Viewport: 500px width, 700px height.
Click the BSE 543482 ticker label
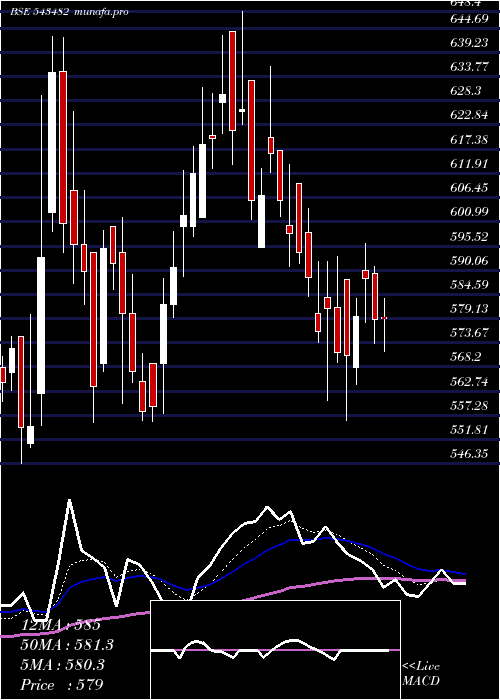[x=40, y=12]
